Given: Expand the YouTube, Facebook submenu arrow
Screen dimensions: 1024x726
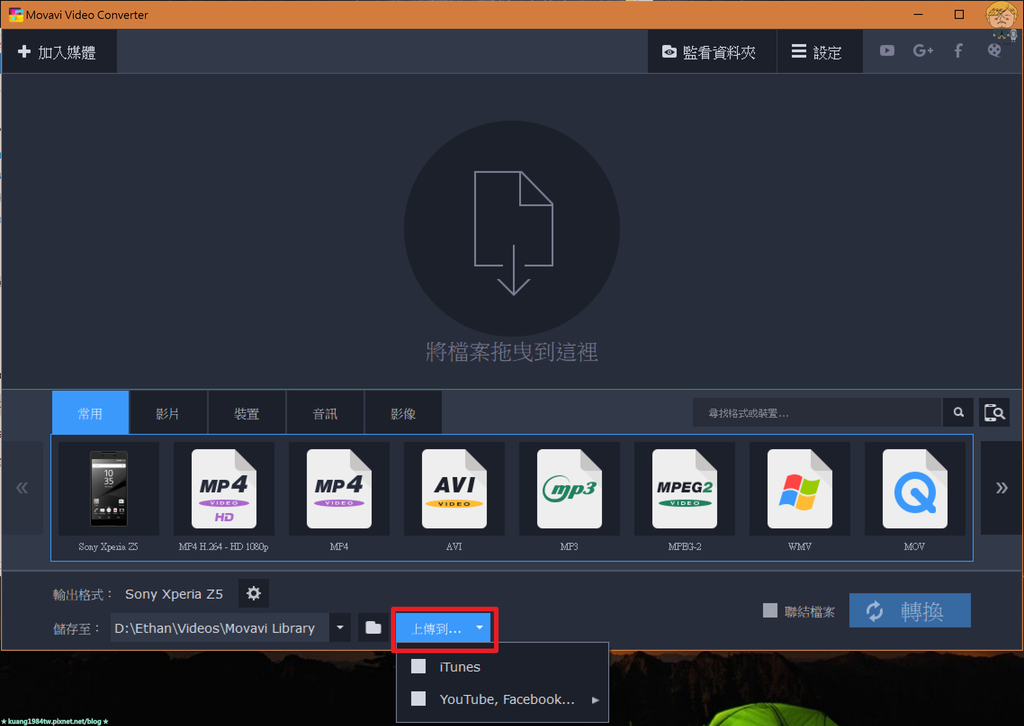Looking at the screenshot, I should click(x=595, y=700).
